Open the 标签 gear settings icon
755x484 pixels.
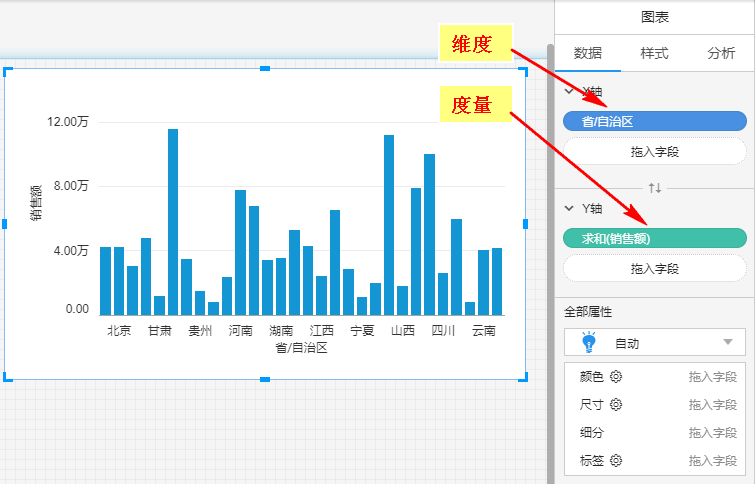[615, 461]
